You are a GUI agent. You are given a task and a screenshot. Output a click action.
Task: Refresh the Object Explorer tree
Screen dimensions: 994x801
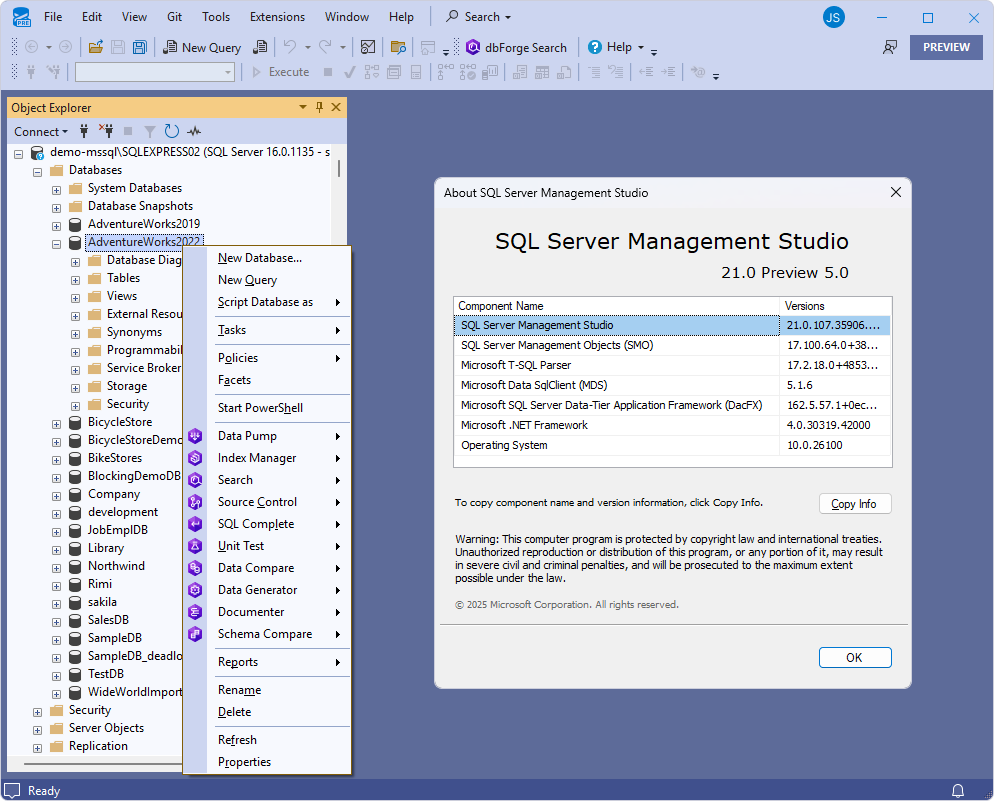(x=172, y=131)
